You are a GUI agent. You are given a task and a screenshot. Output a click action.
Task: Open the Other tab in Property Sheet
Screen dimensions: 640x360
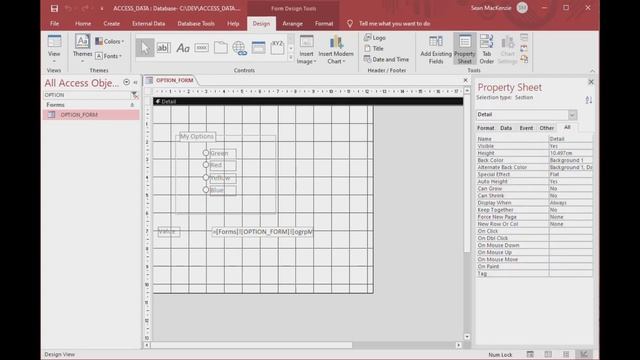(547, 128)
